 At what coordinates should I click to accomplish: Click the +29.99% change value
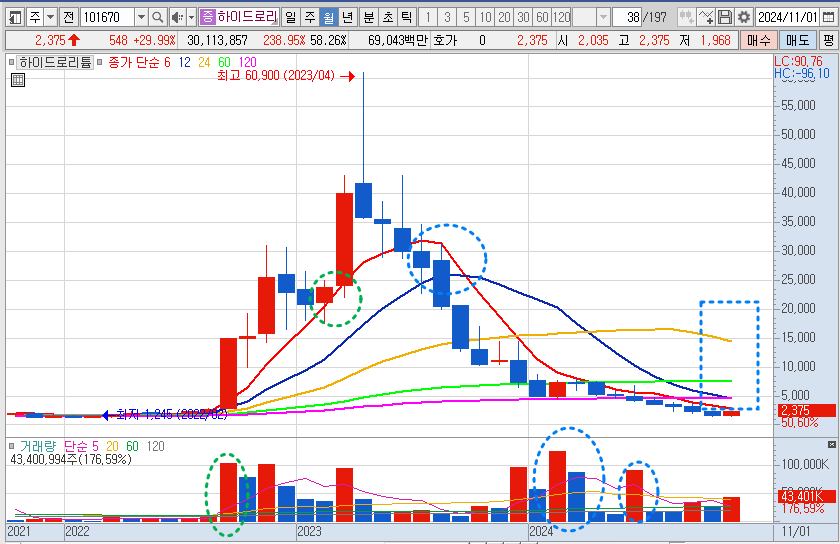(154, 40)
